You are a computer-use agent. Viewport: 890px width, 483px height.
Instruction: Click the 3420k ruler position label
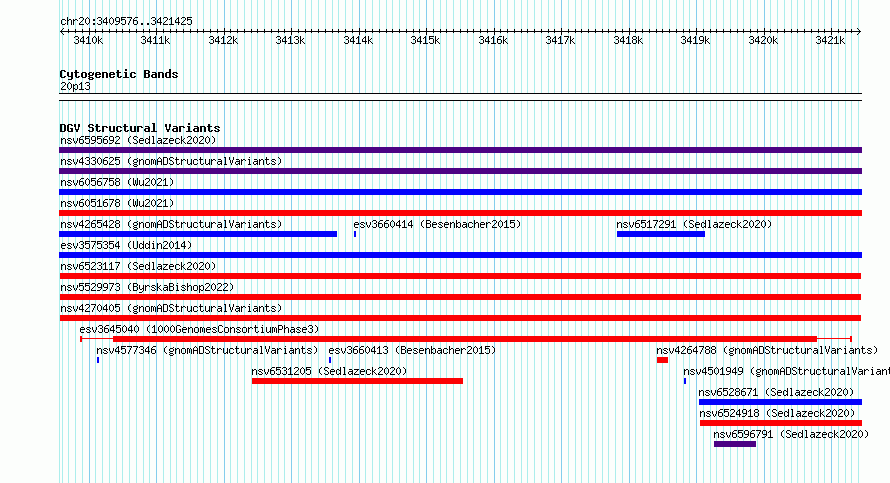click(763, 40)
